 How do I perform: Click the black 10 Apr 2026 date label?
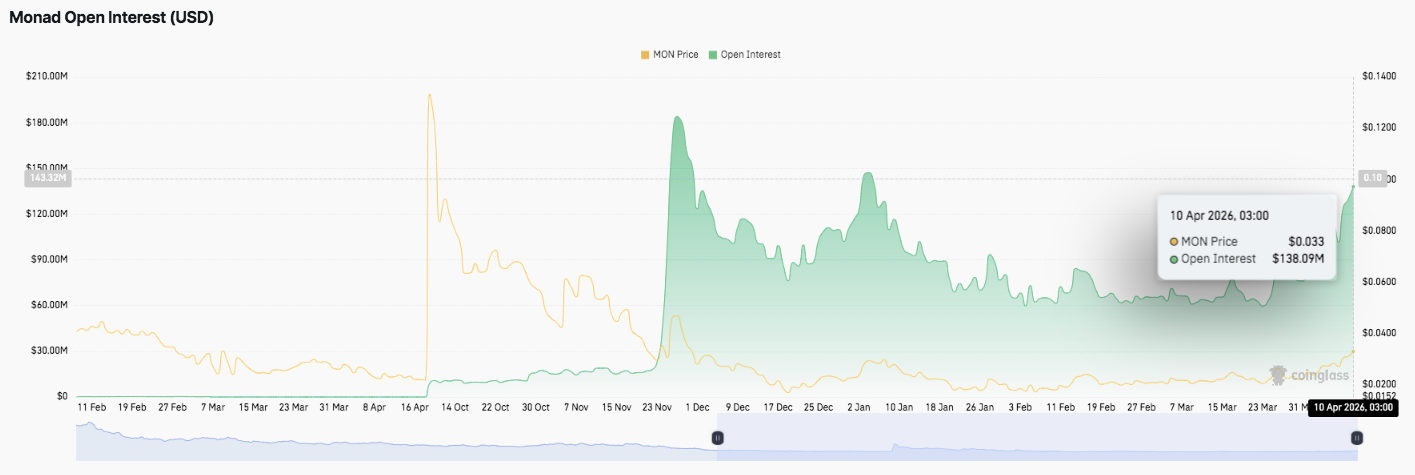(1352, 407)
